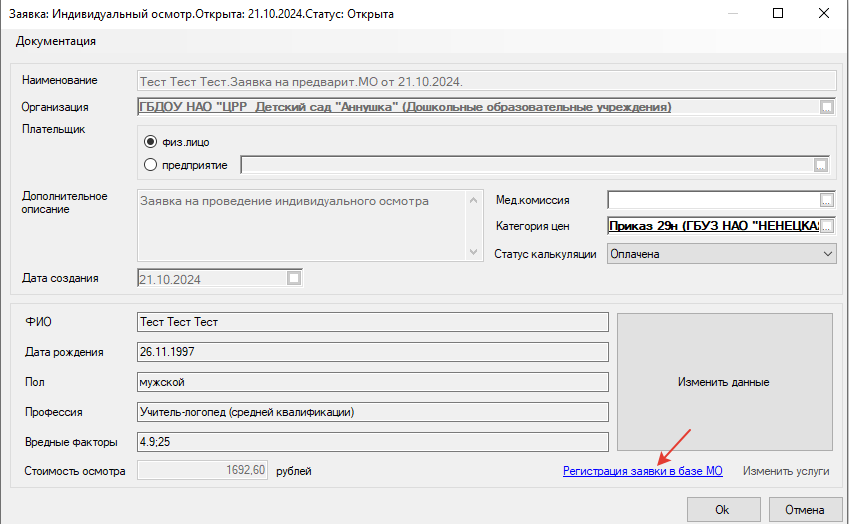
Task: Select the предприятие payer option
Action: (152, 165)
